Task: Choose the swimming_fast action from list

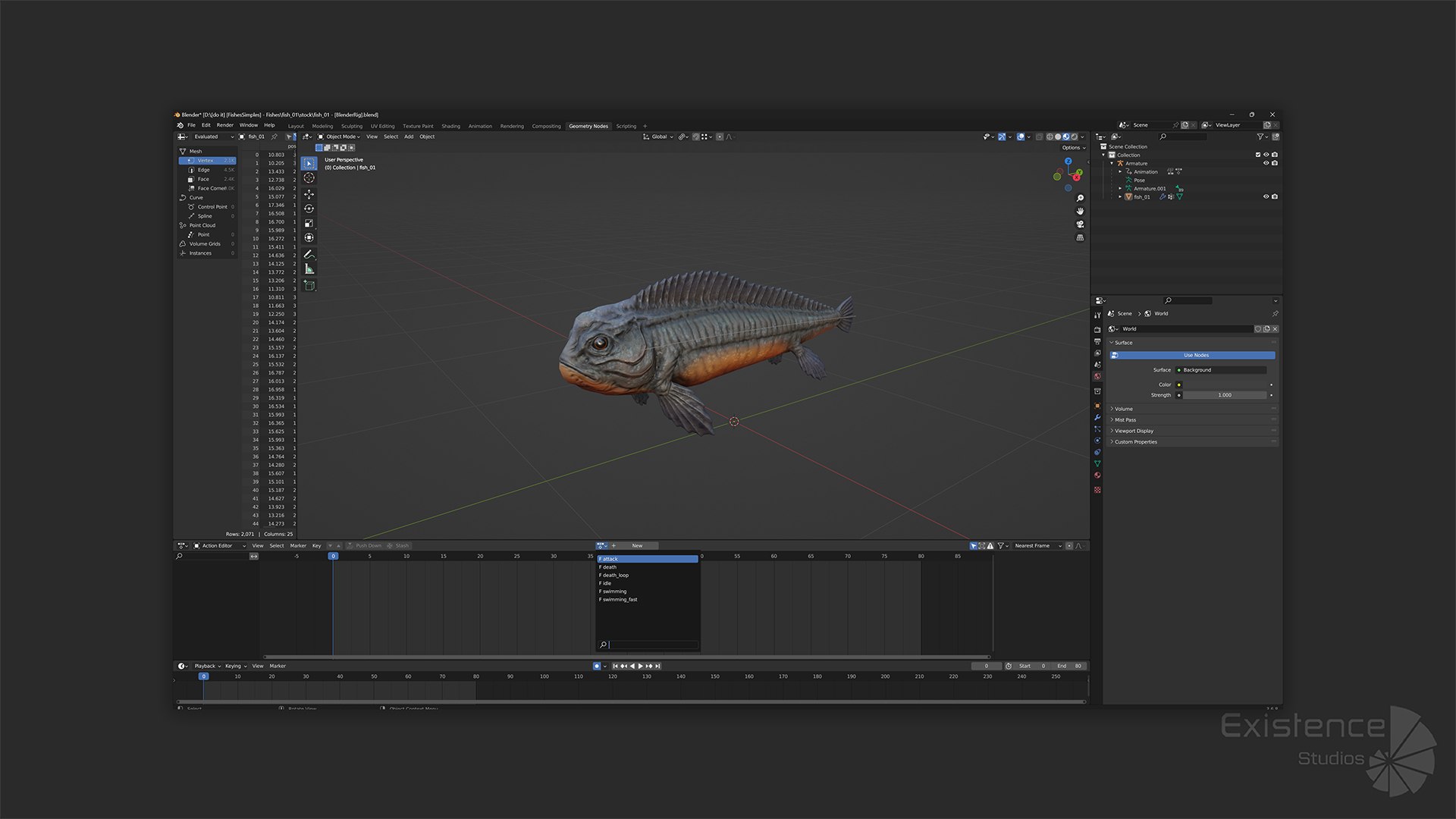Action: click(x=648, y=600)
